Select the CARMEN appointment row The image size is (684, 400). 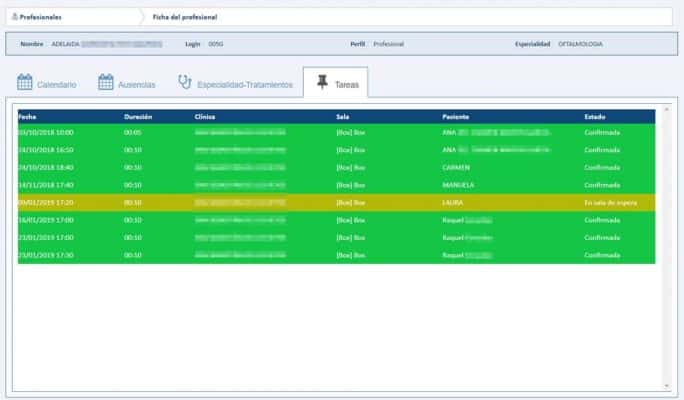click(335, 167)
